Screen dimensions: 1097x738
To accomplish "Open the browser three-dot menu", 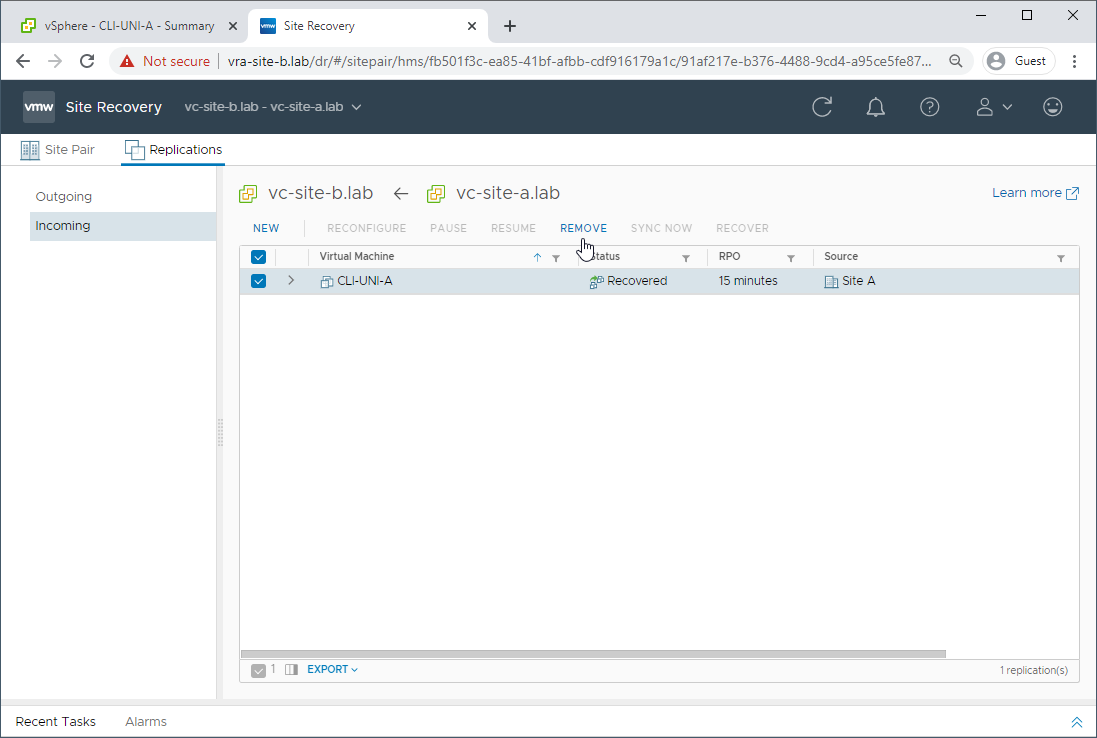I will pyautogui.click(x=1075, y=61).
